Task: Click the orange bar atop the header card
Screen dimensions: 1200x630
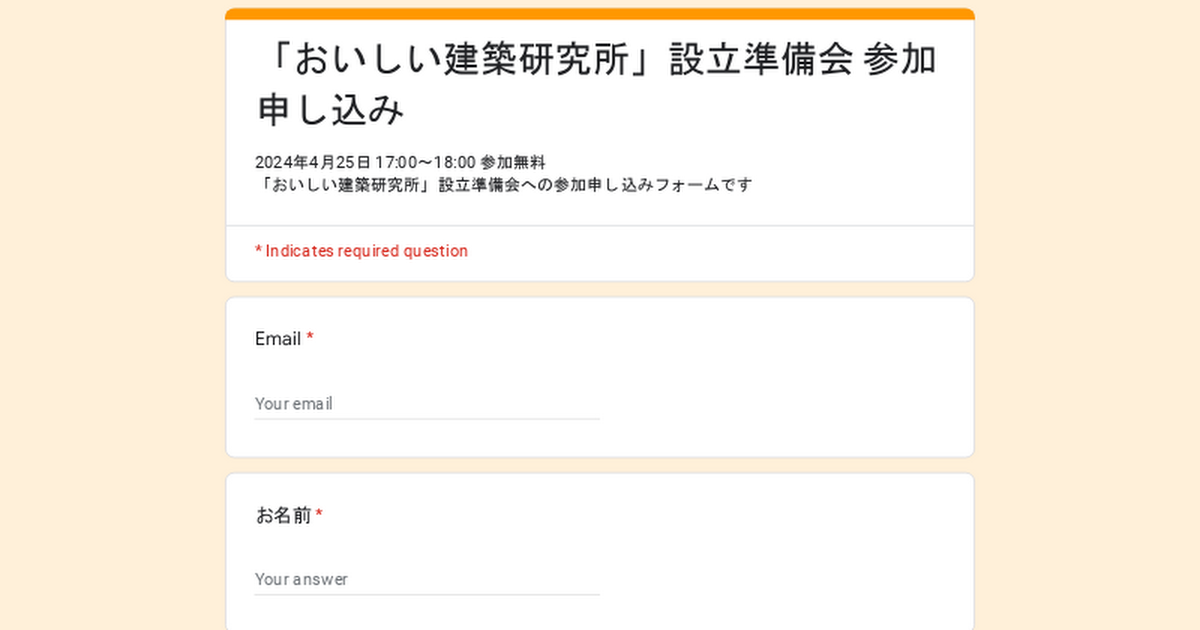Action: (x=600, y=14)
